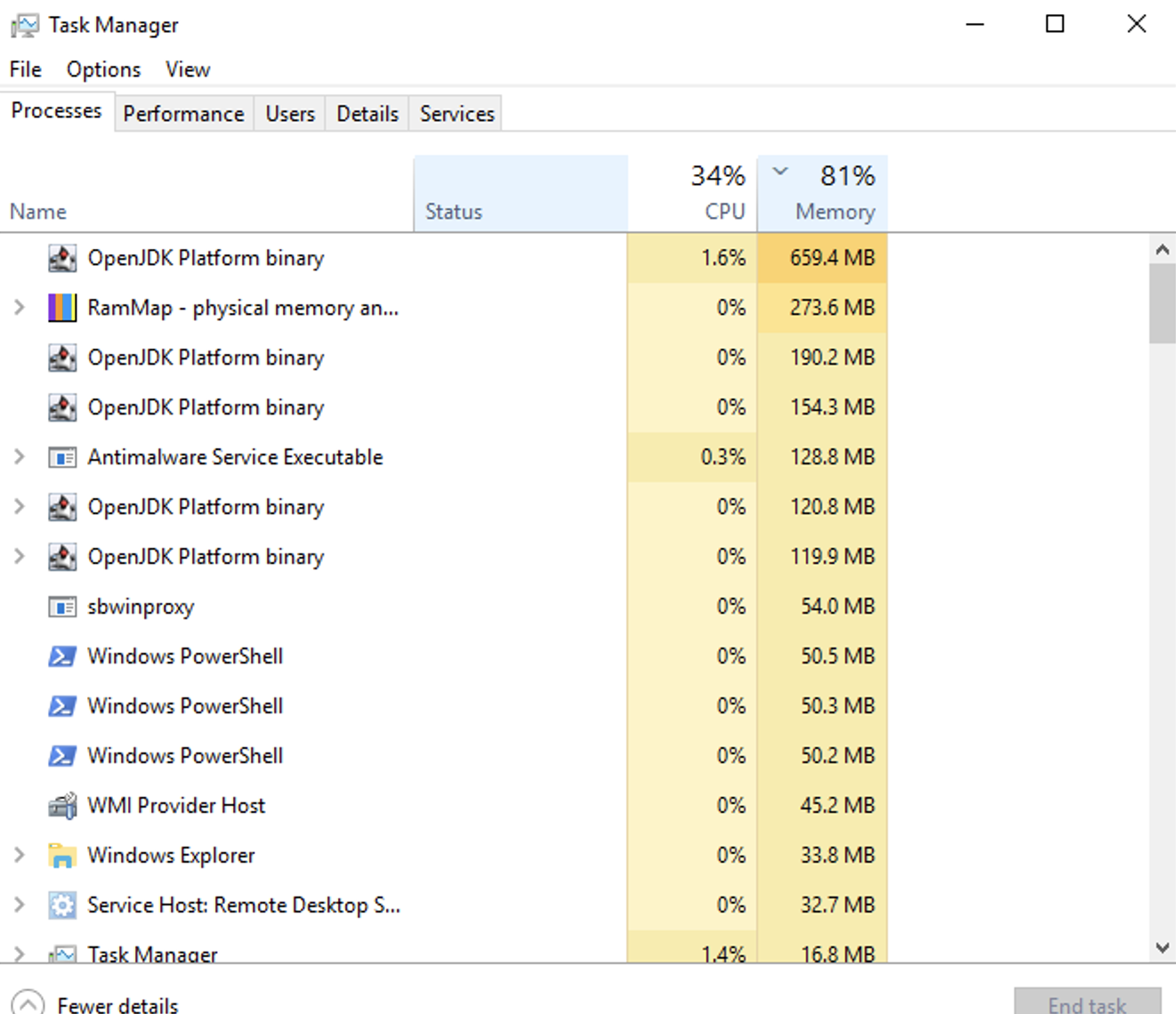Click the PowerShell icon in the 50.3 MB row
Screen dimensions: 1176x1014
point(62,706)
